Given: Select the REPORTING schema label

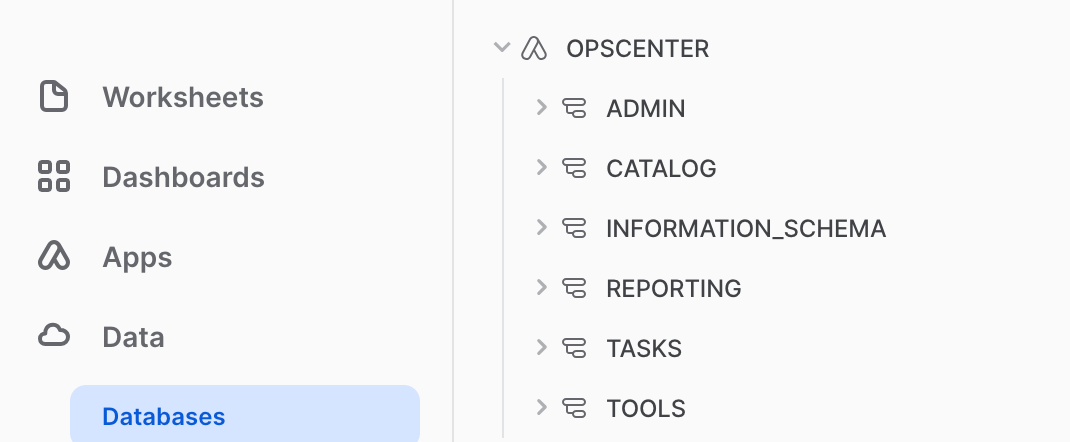Looking at the screenshot, I should tap(674, 289).
